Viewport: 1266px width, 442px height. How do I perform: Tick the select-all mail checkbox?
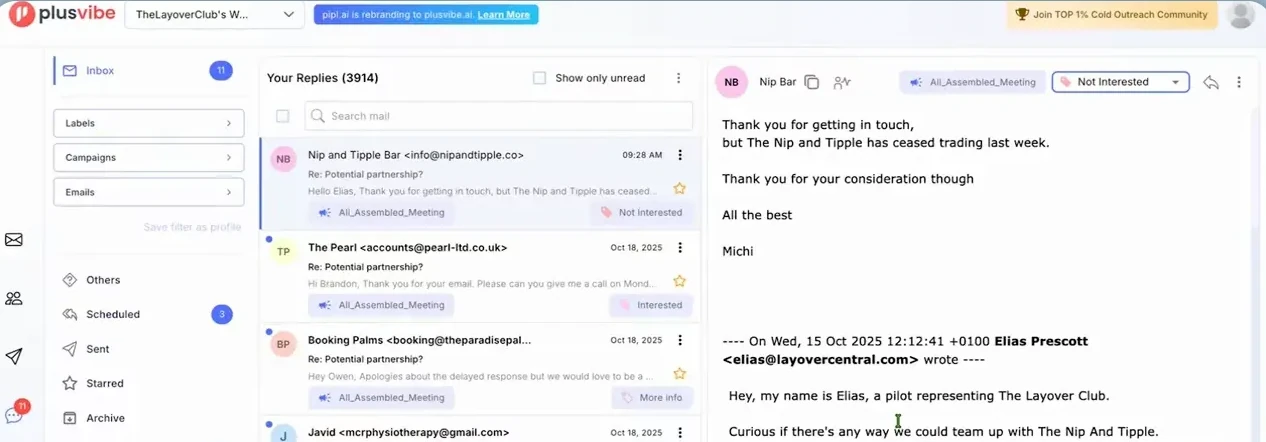282,116
